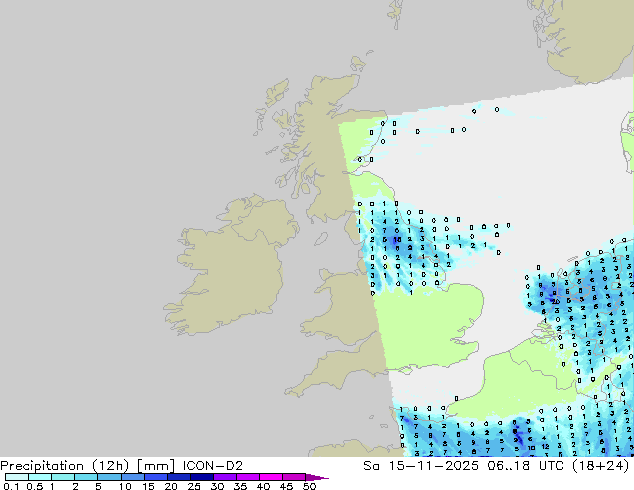Image resolution: width=634 pixels, height=490 pixels.
Task: Click the '18' rainfall value over northern England
Action: point(397,239)
